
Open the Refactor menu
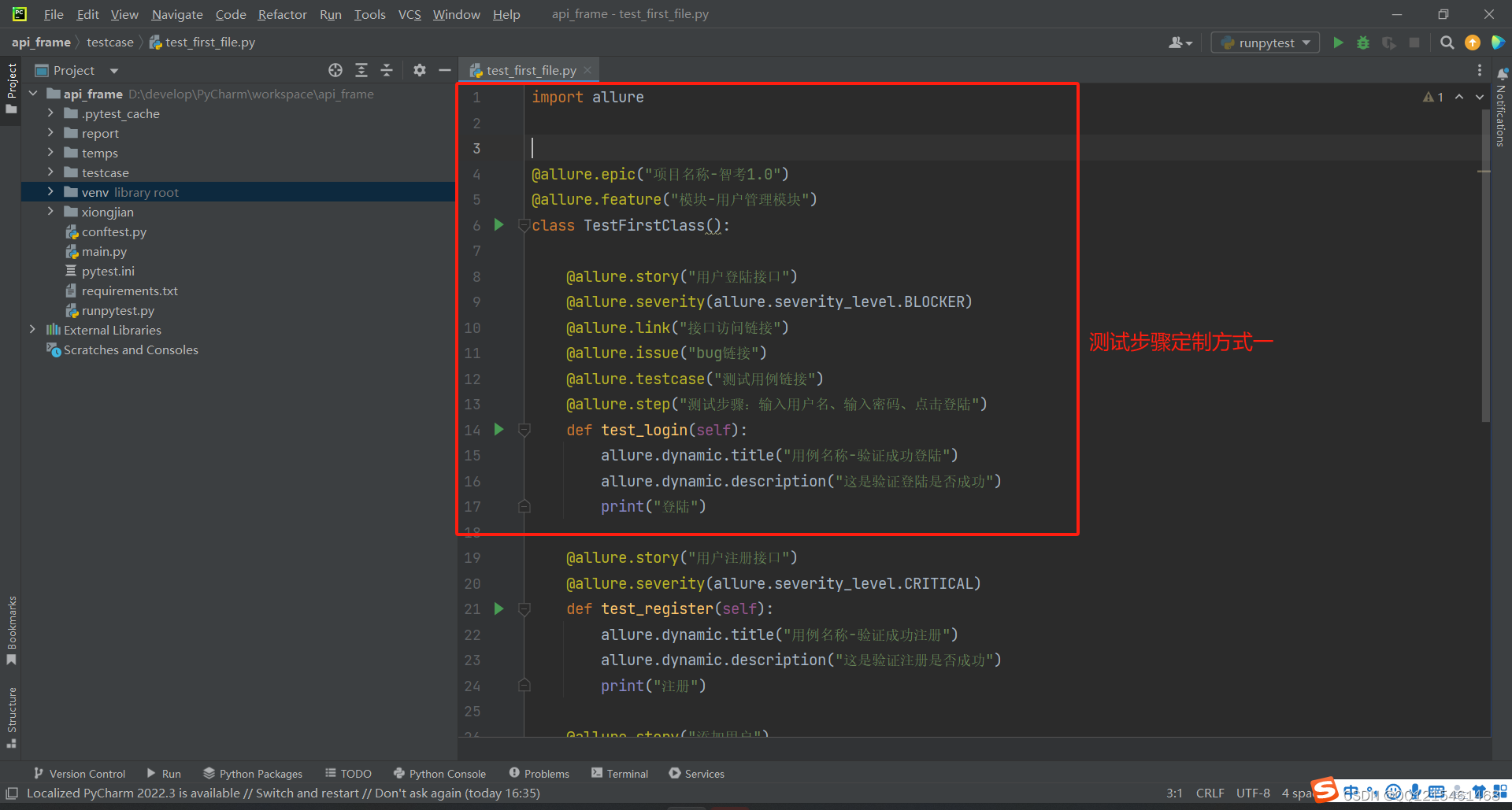282,14
